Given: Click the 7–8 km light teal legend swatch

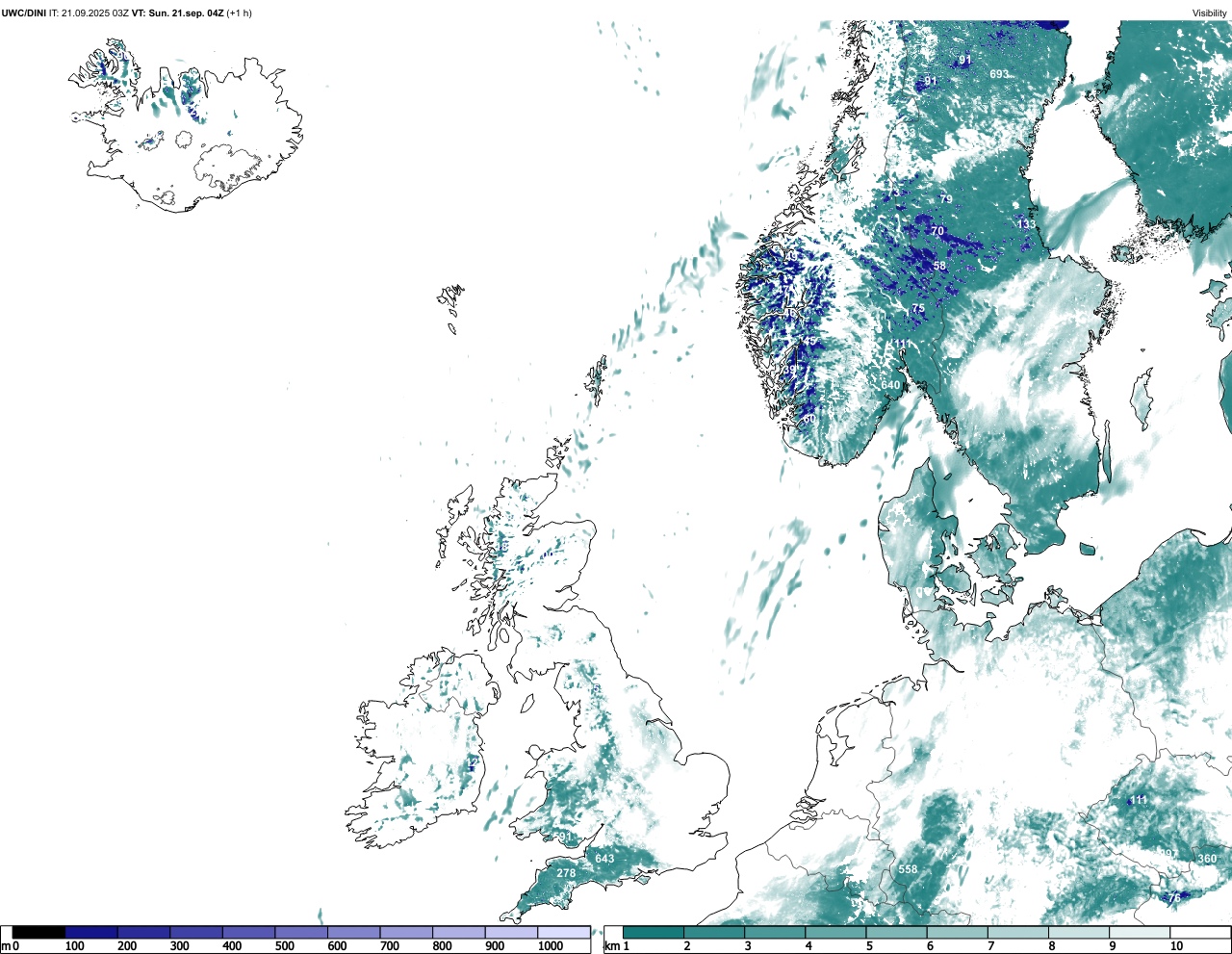Looking at the screenshot, I should click(x=1017, y=932).
